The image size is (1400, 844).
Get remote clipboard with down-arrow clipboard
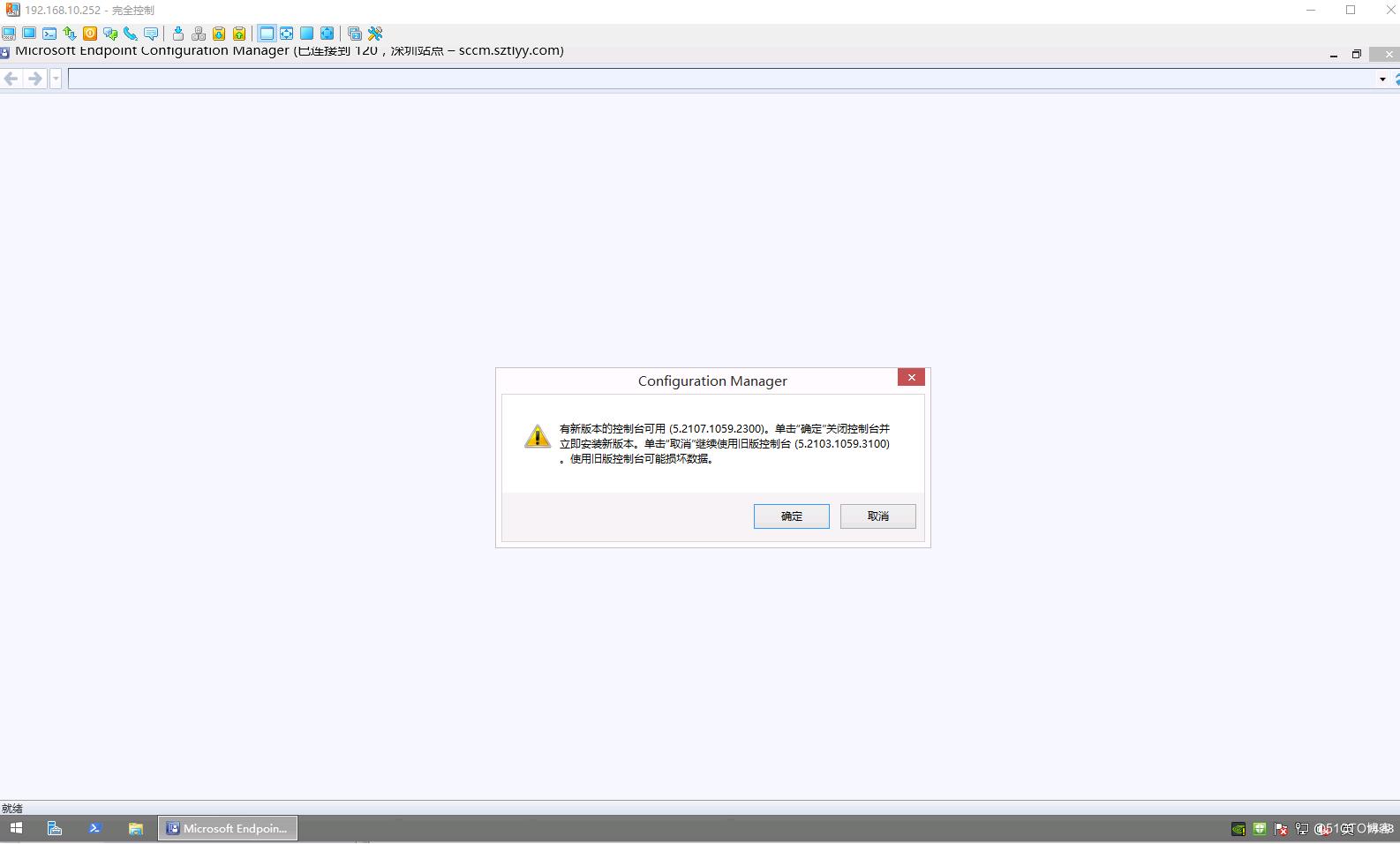(x=219, y=34)
